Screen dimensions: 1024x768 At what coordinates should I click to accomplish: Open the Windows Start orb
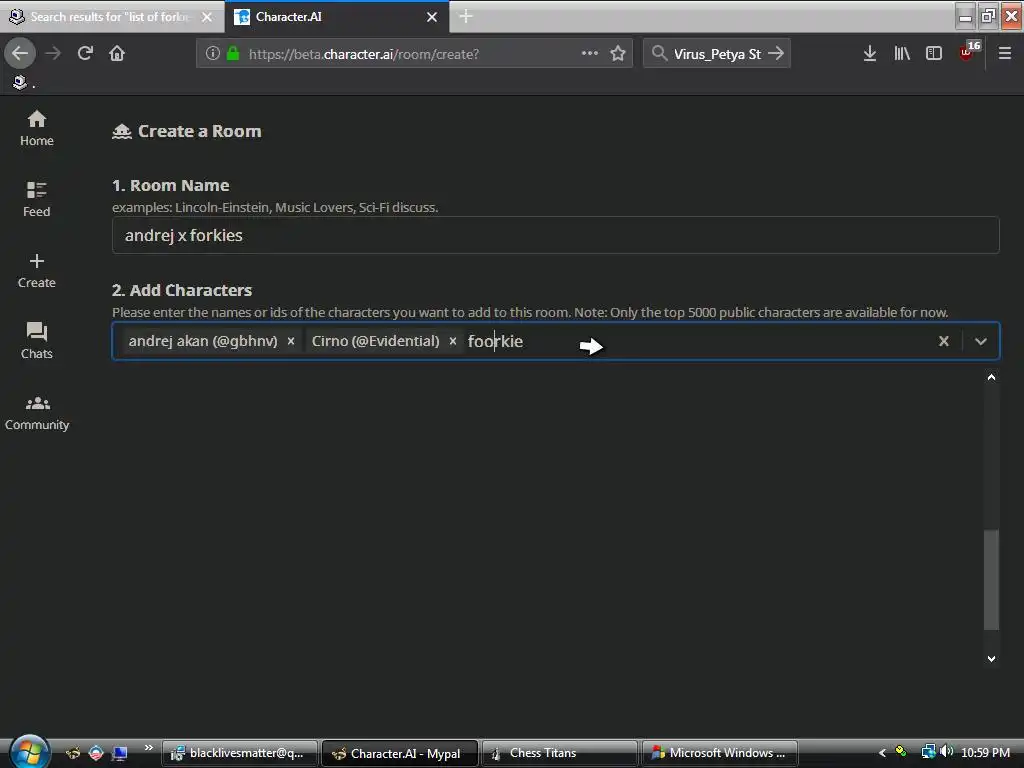pyautogui.click(x=29, y=752)
